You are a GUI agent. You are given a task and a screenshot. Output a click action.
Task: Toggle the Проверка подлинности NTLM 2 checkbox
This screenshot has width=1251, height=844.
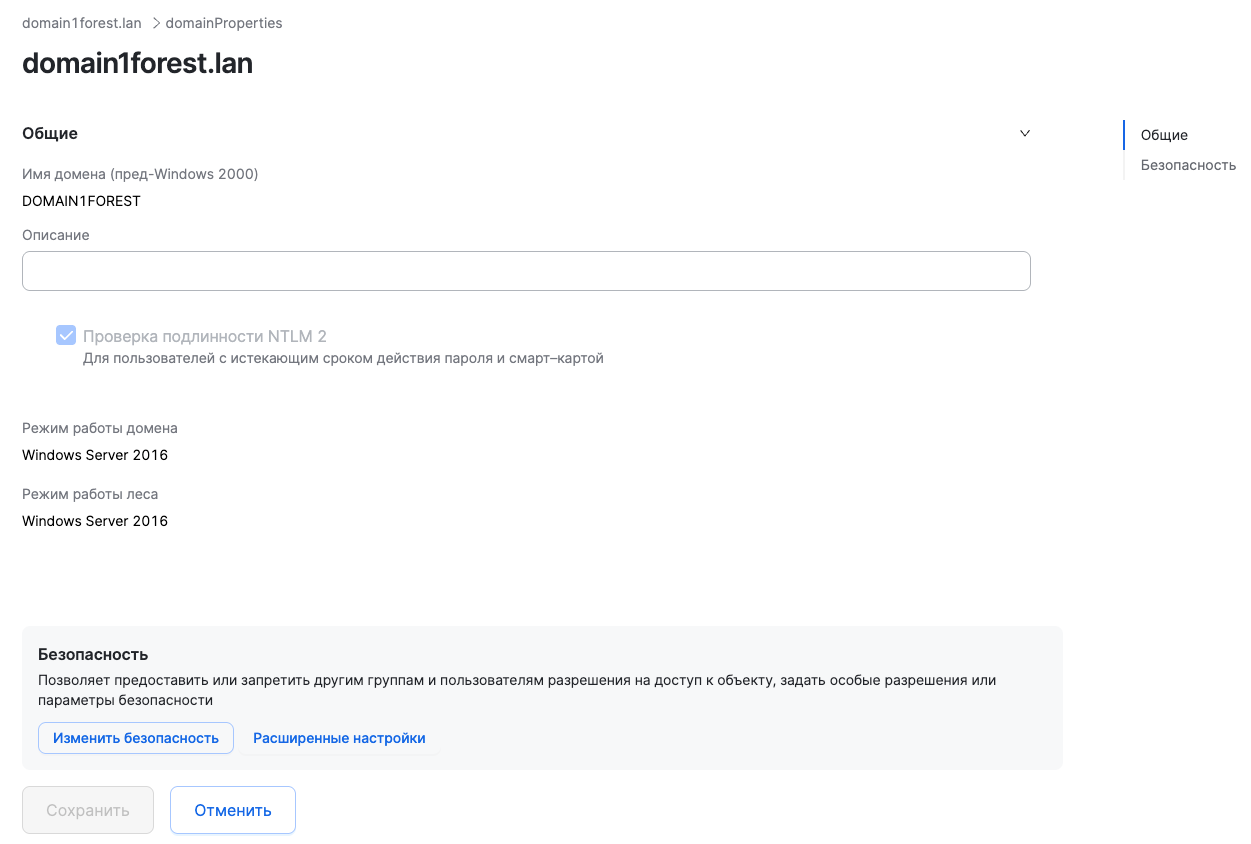(x=65, y=335)
